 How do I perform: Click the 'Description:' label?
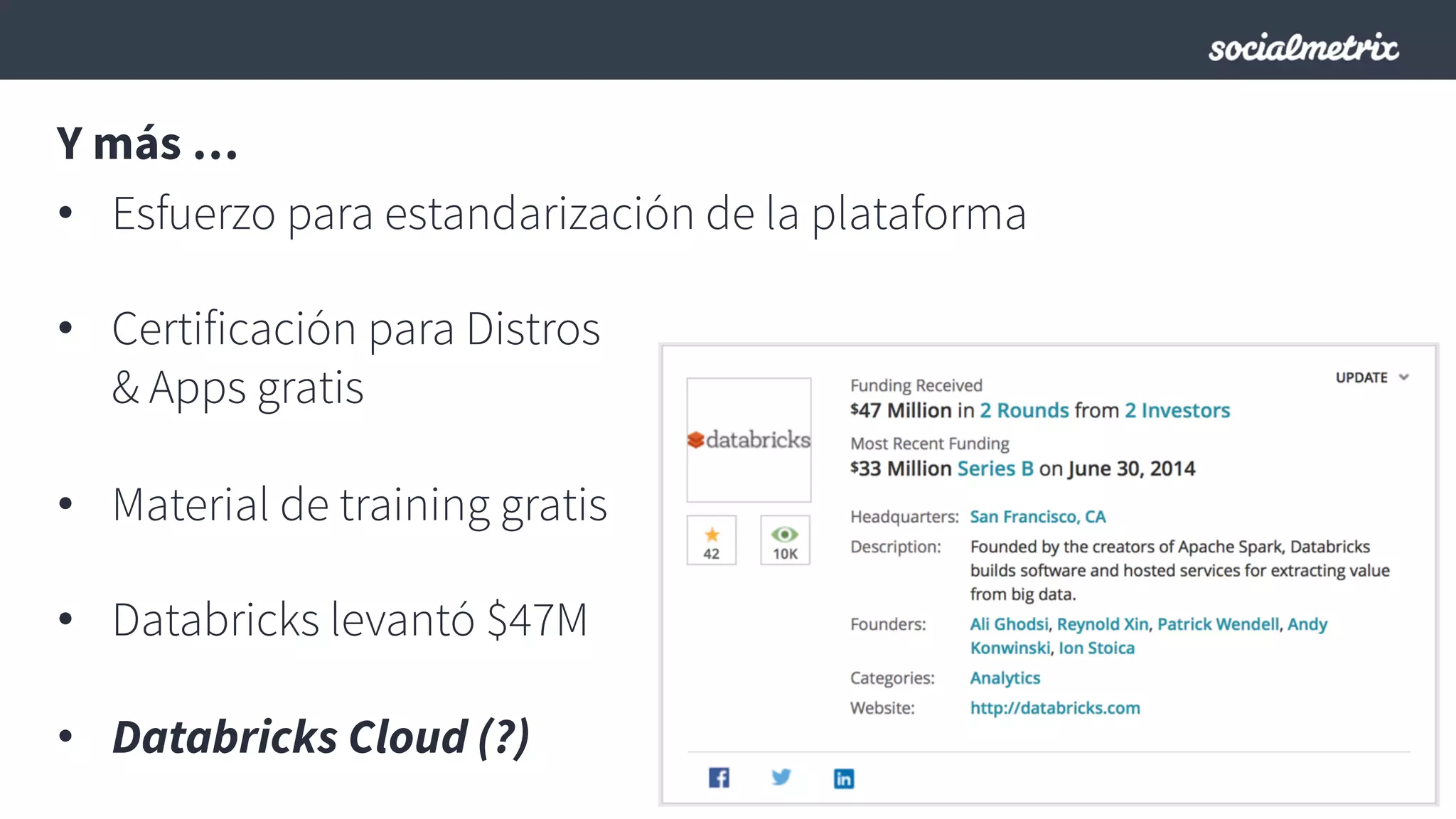coord(896,547)
